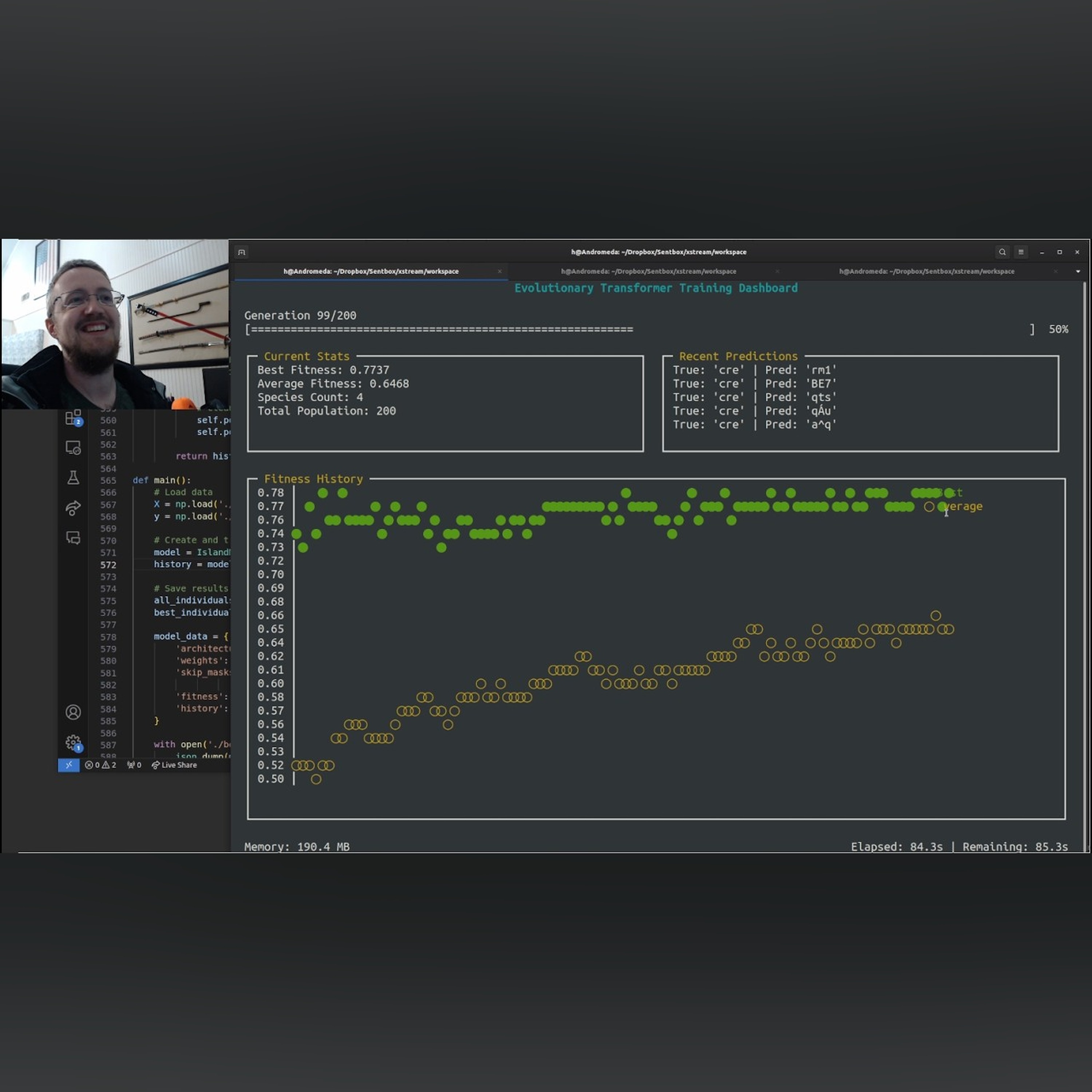Viewport: 1092px width, 1092px height.
Task: Click the prediction row with Pred 'rm1'
Action: tap(755, 370)
